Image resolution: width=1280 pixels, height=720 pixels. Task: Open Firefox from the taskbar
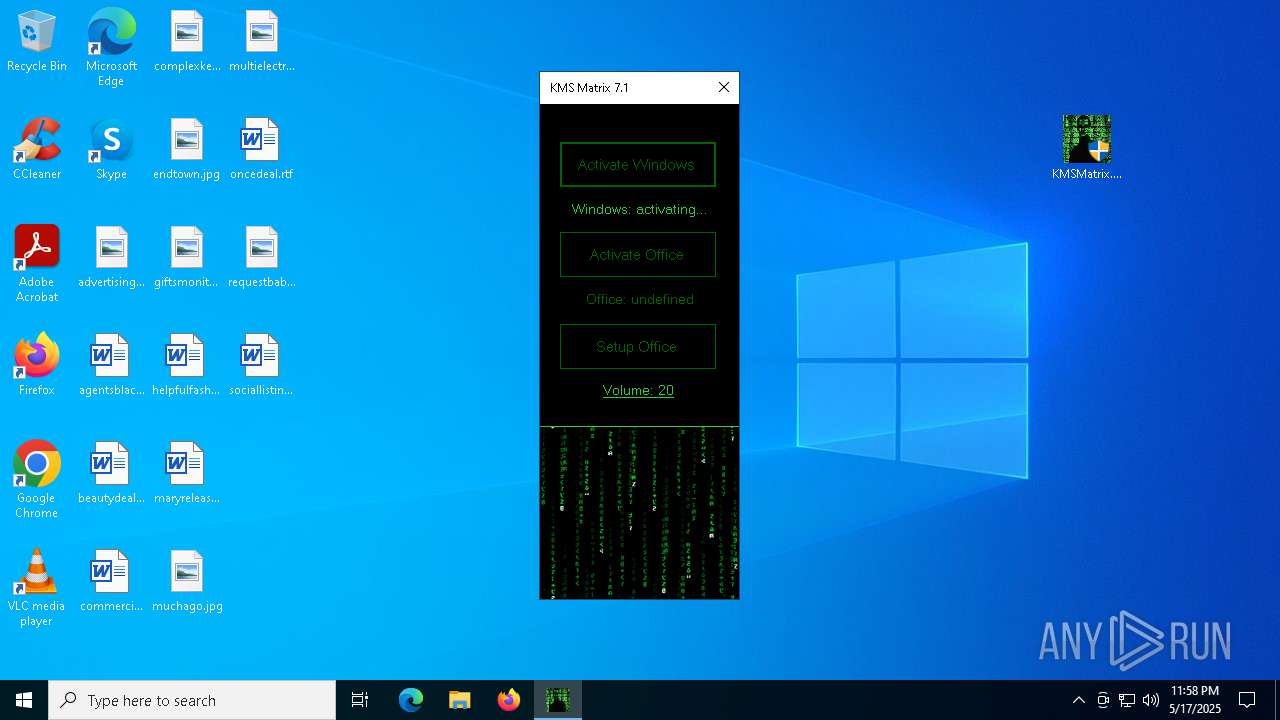pos(509,700)
